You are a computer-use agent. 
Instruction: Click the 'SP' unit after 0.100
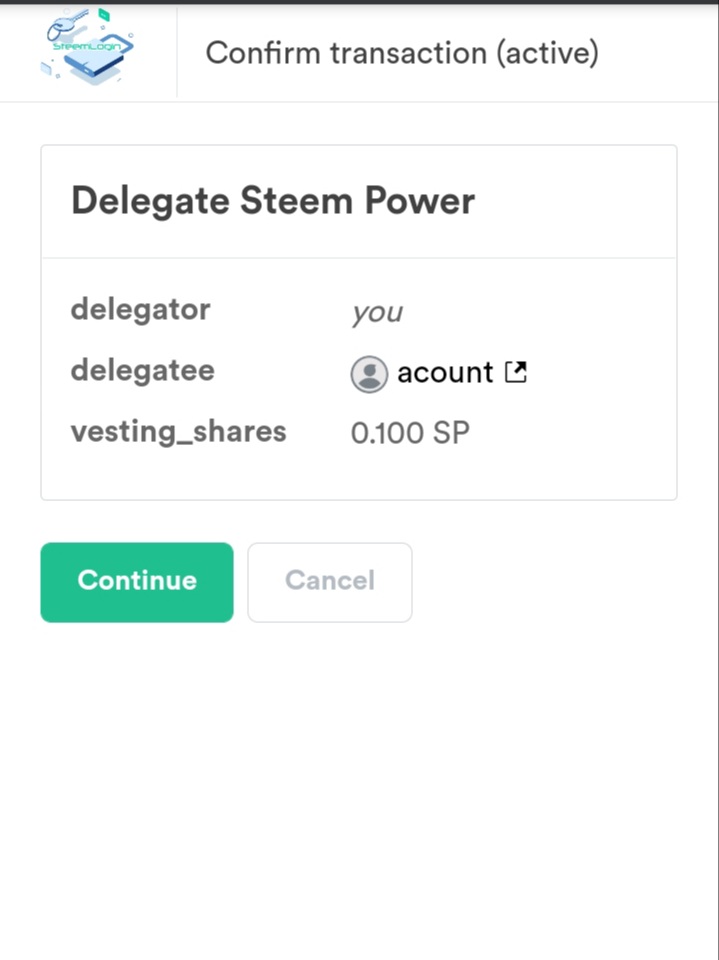451,433
